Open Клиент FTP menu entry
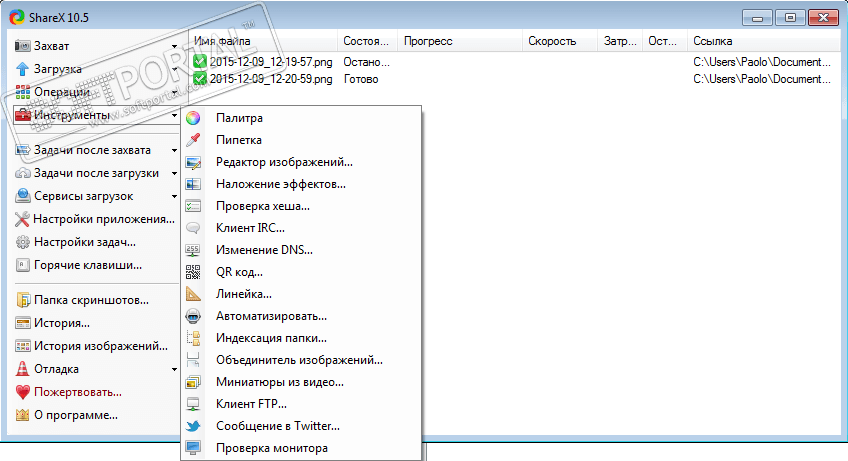Screen dimensions: 848x461 [301, 404]
